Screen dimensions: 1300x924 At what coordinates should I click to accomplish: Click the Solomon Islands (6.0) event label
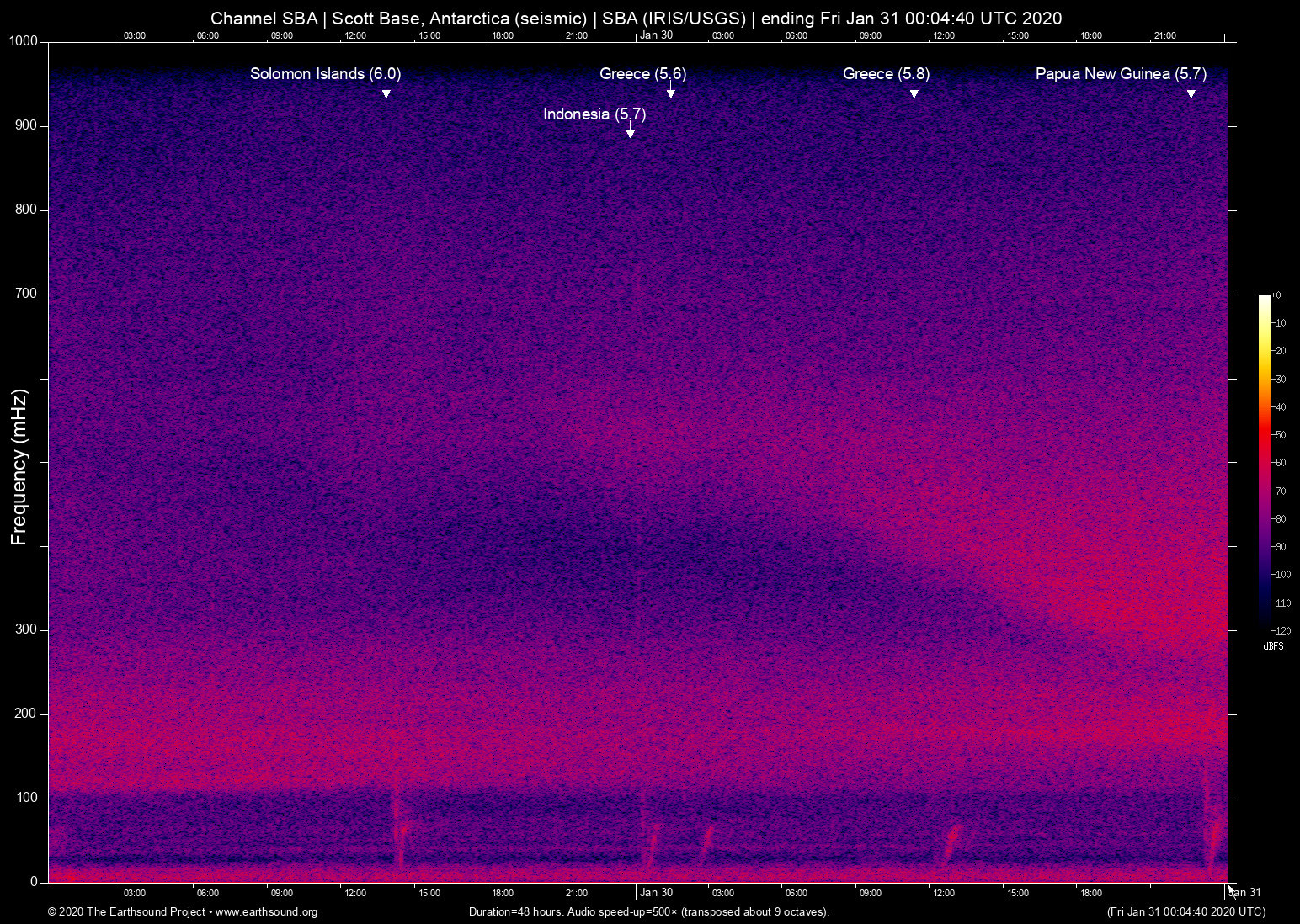[x=326, y=74]
